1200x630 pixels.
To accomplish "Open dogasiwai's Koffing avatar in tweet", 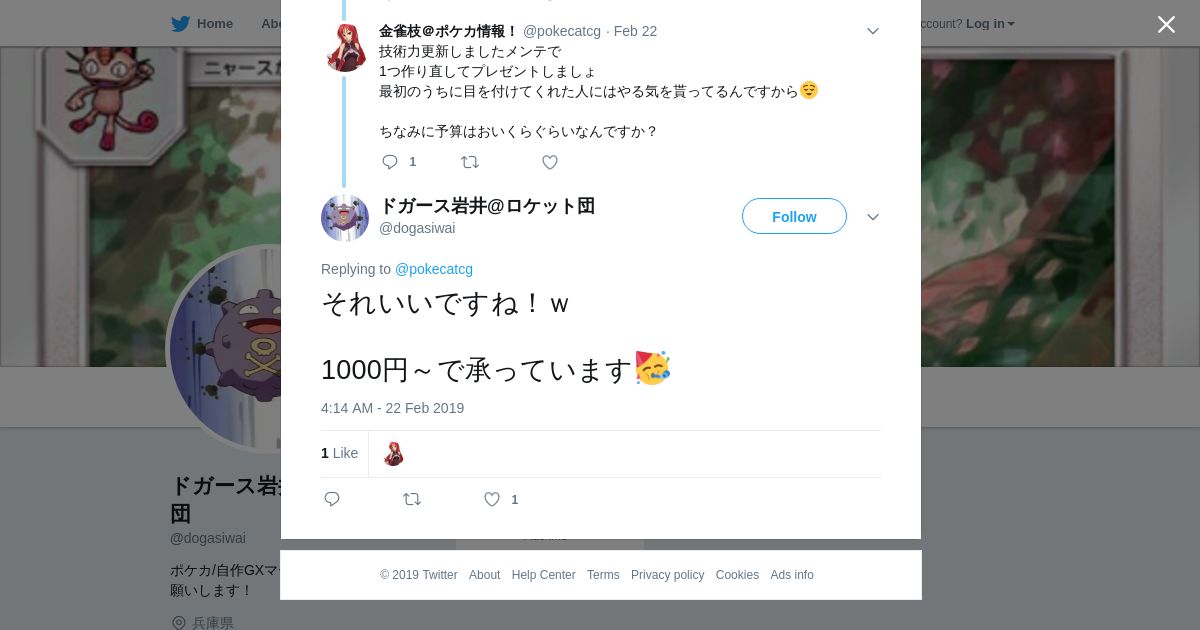I will click(345, 217).
